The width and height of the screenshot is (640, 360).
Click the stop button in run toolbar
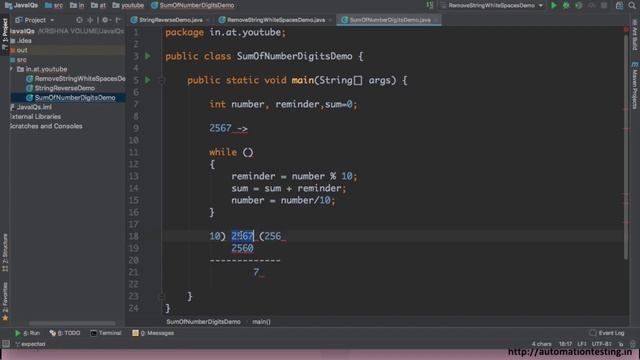pyautogui.click(x=604, y=5)
